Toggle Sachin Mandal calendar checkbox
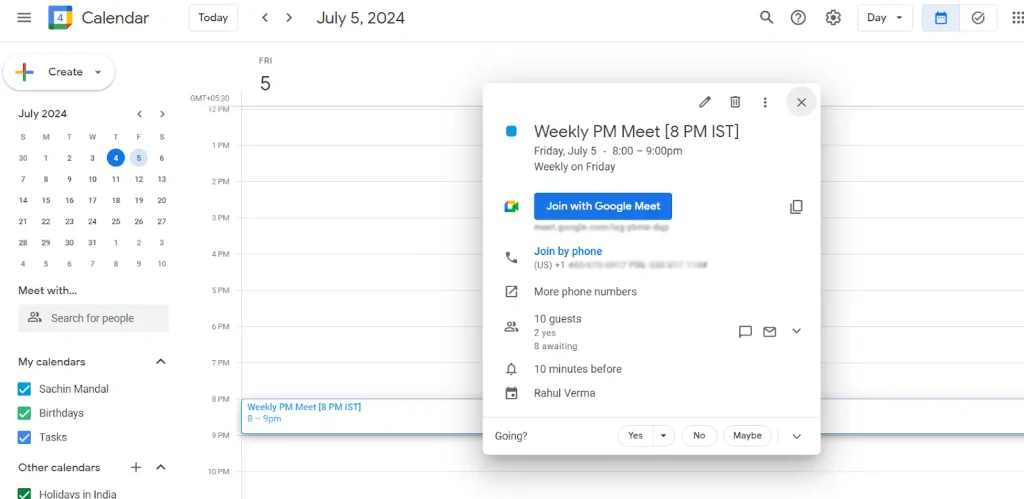The width and height of the screenshot is (1024, 499). [x=24, y=389]
